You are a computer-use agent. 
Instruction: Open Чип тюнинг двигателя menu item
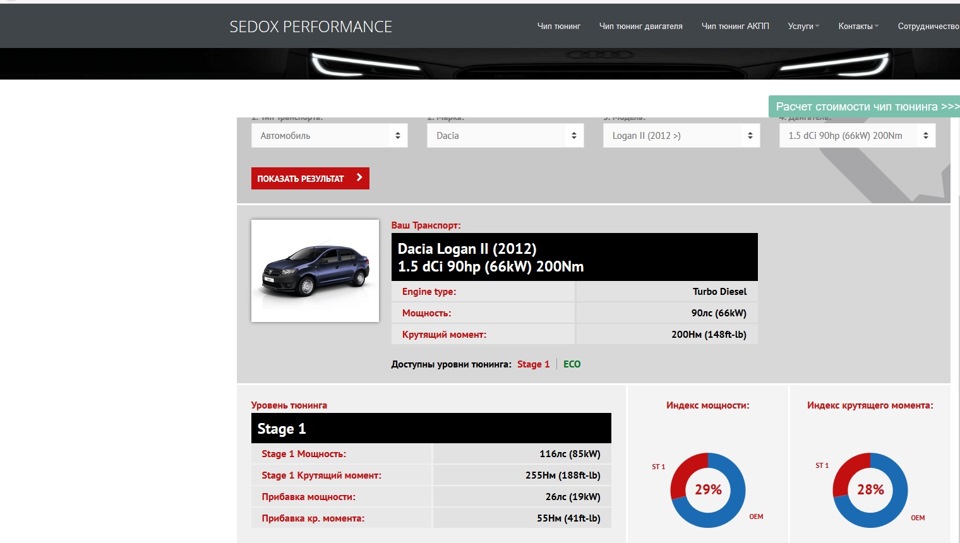coord(640,26)
